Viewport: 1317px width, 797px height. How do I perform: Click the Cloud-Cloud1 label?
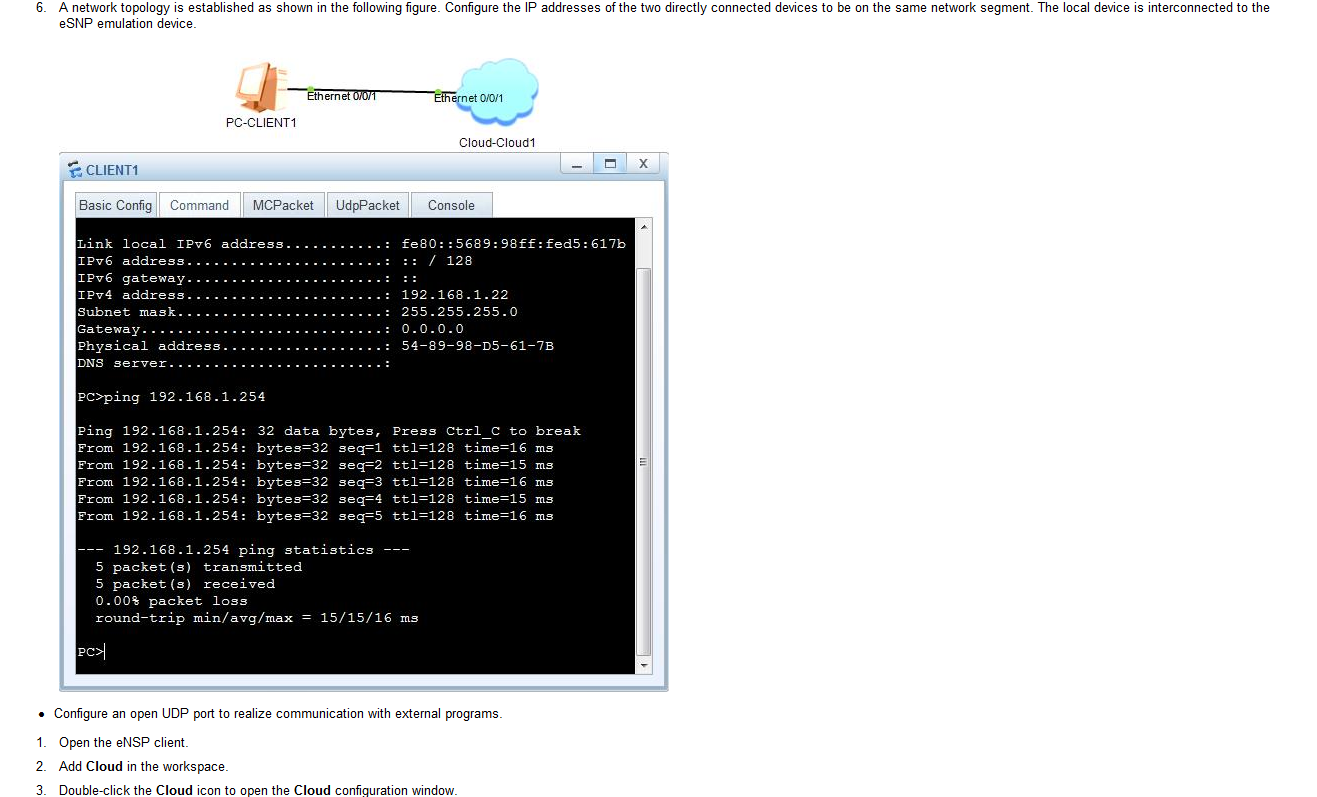[497, 143]
